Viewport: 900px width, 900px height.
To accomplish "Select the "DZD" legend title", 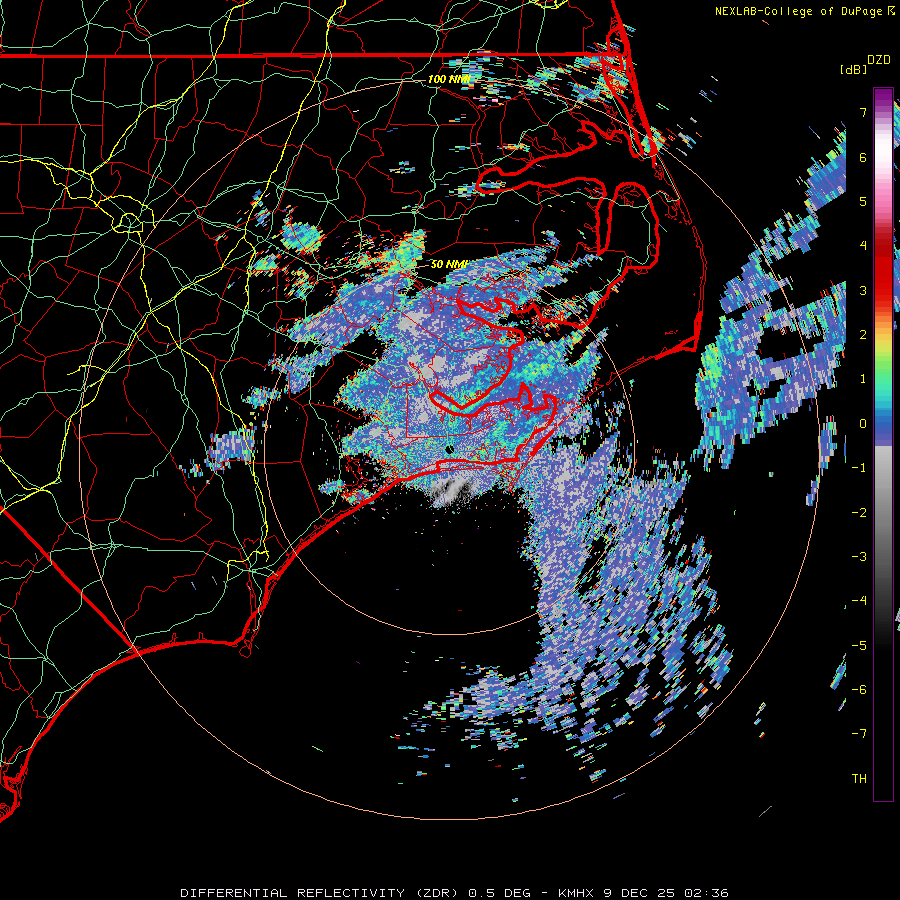I will 879,60.
